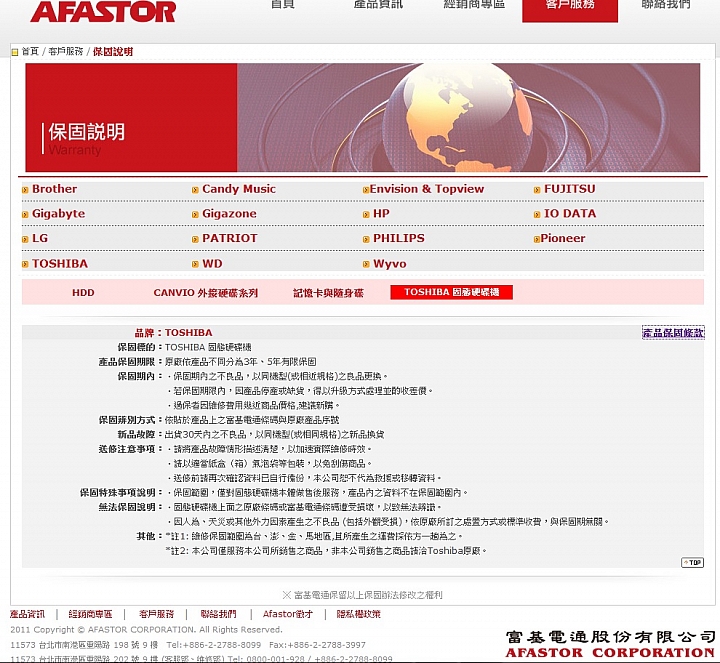
Task: Click the footer 客戶服務 link
Action: pyautogui.click(x=157, y=614)
